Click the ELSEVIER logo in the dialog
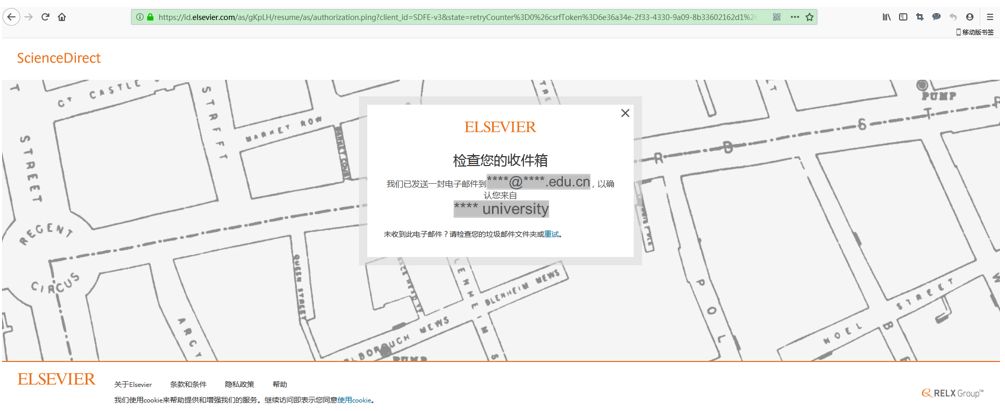 [500, 127]
